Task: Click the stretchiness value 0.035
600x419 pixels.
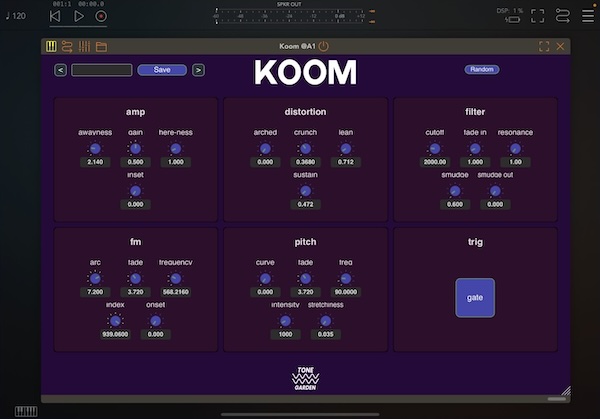Action: pyautogui.click(x=326, y=334)
